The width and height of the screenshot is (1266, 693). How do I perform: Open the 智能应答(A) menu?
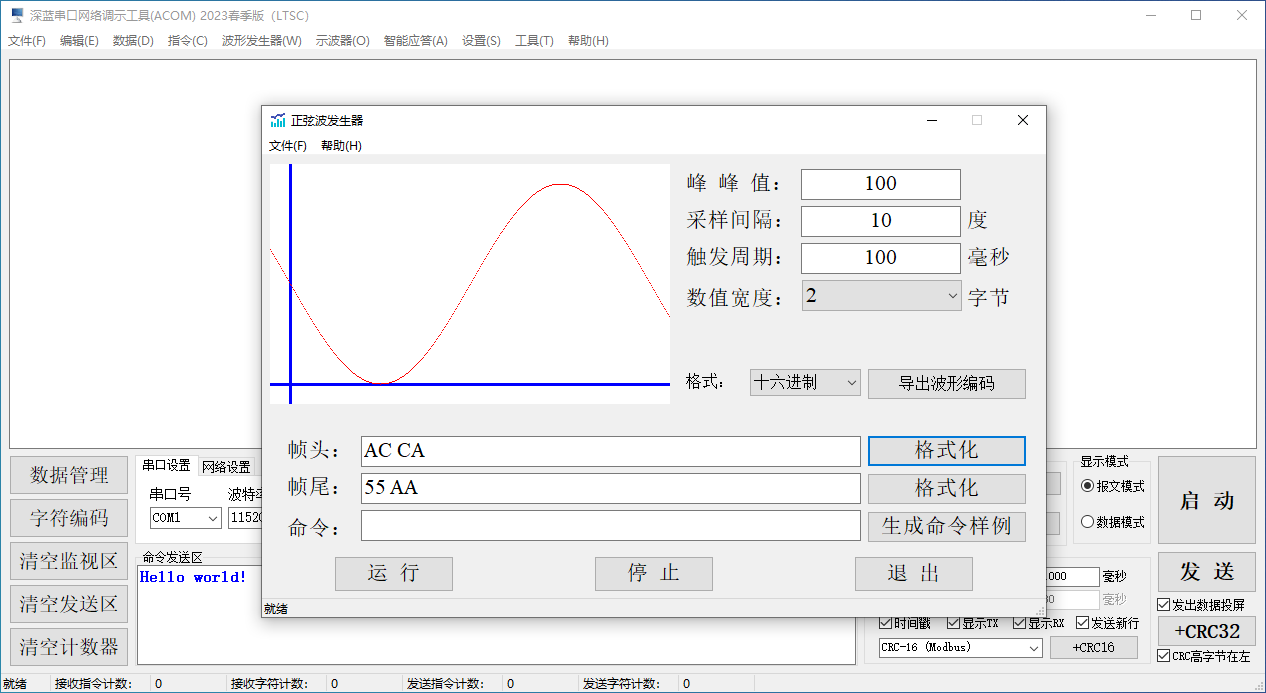pyautogui.click(x=415, y=41)
